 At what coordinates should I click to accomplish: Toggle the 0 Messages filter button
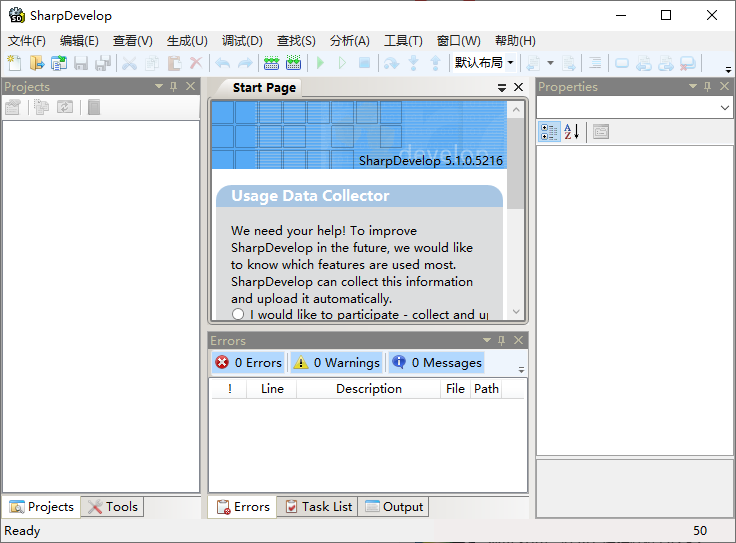pos(436,363)
